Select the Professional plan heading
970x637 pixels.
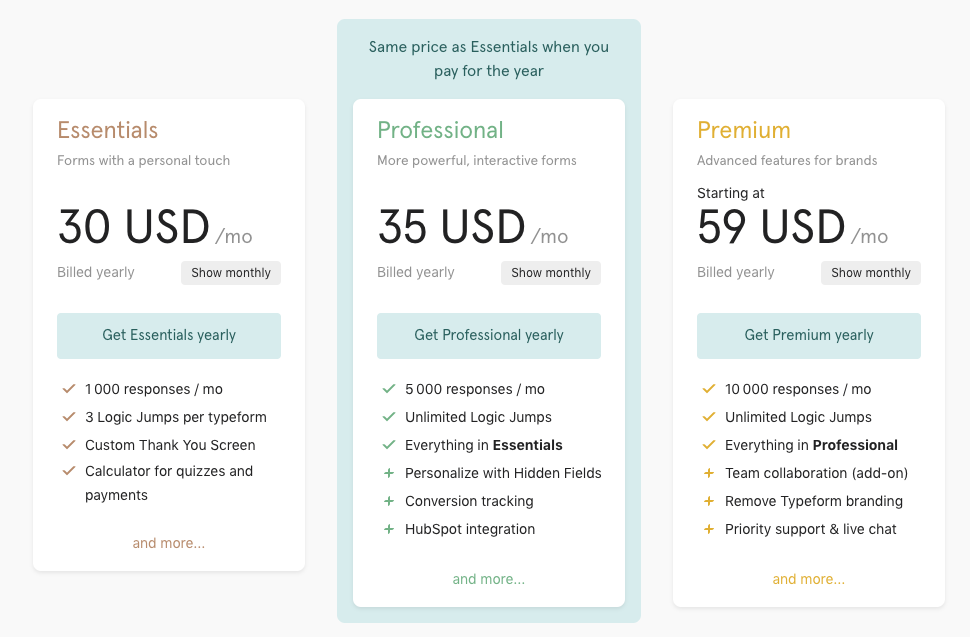coord(440,130)
